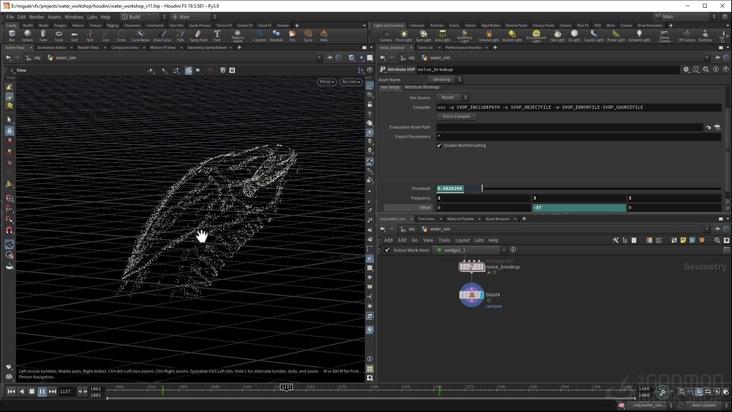Expand the Asset Name attribvop dropdown
732x412 pixels.
click(445, 80)
